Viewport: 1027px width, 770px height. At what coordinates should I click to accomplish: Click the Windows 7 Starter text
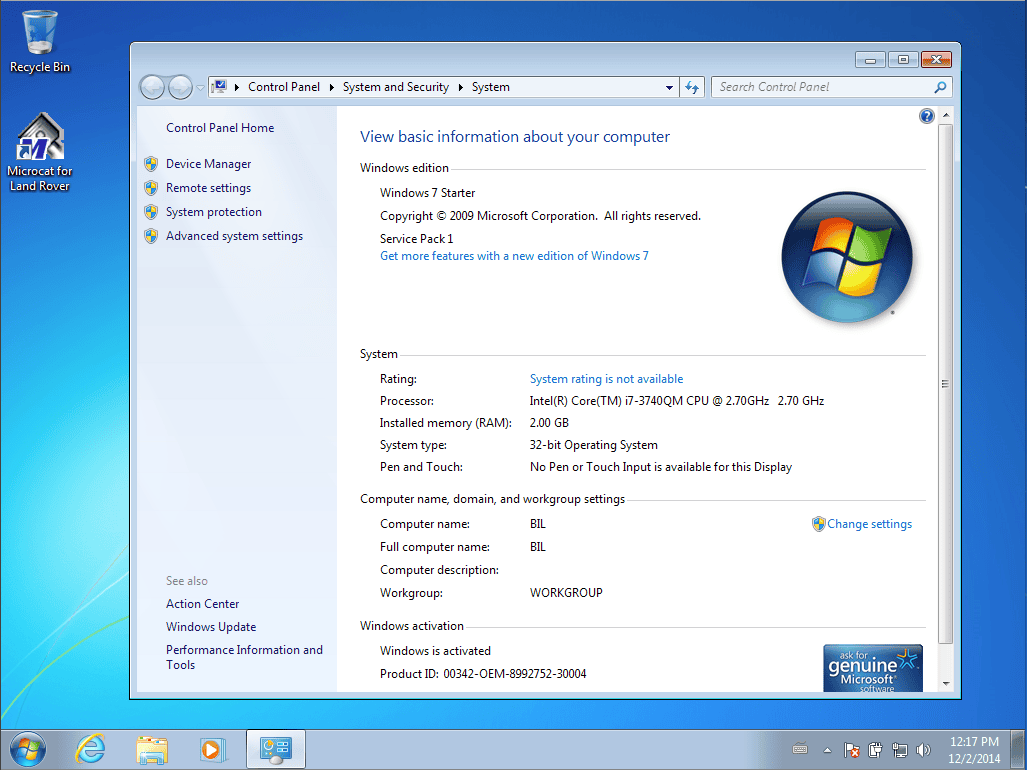[428, 193]
